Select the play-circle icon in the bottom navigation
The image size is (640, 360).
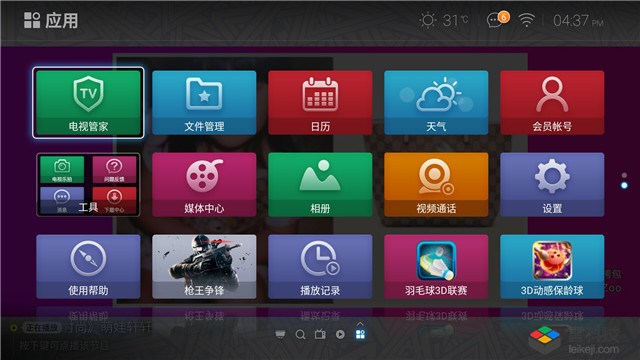(x=340, y=335)
